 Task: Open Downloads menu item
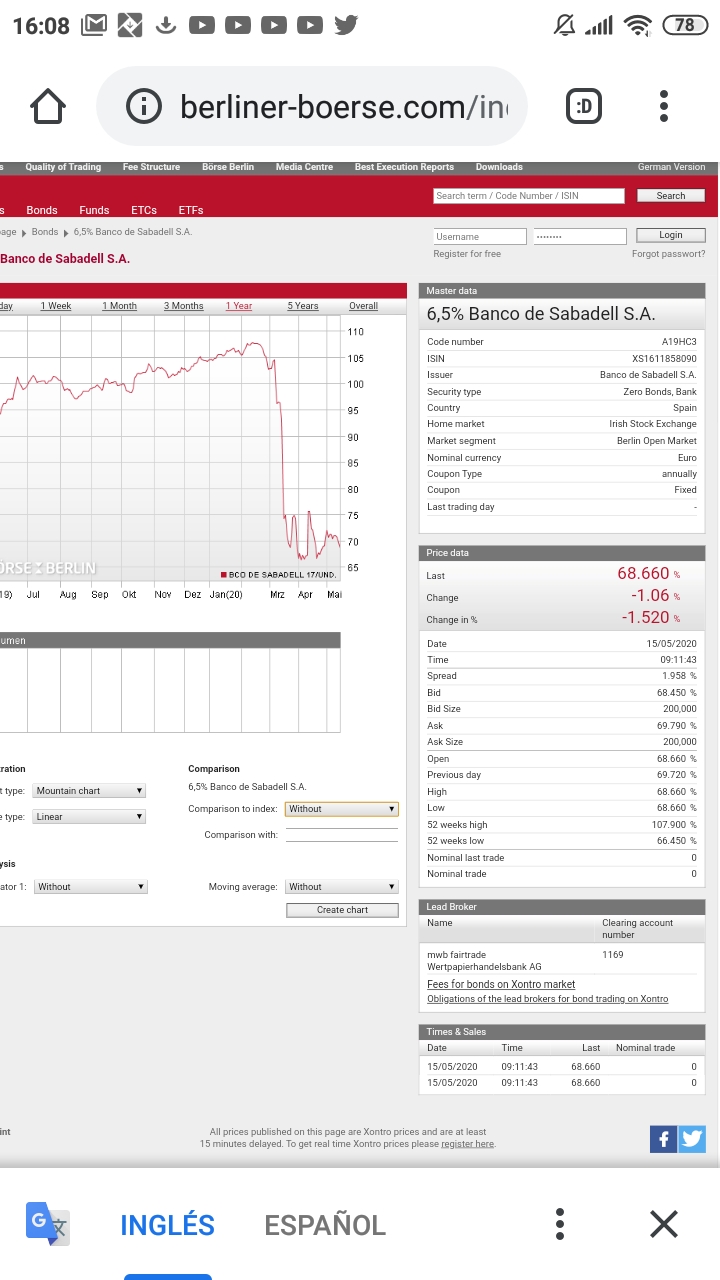click(499, 167)
